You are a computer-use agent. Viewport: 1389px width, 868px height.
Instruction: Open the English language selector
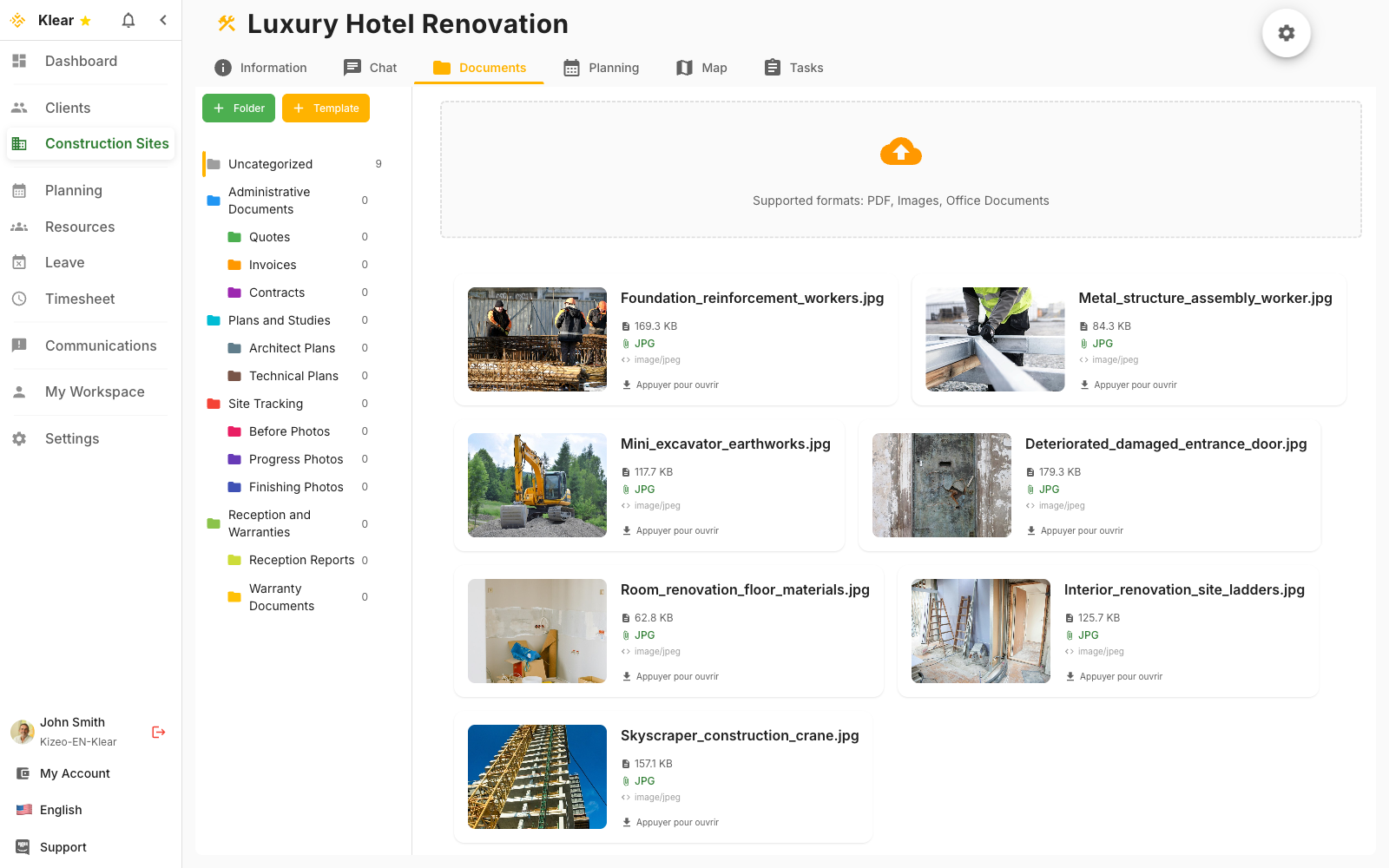tap(60, 809)
